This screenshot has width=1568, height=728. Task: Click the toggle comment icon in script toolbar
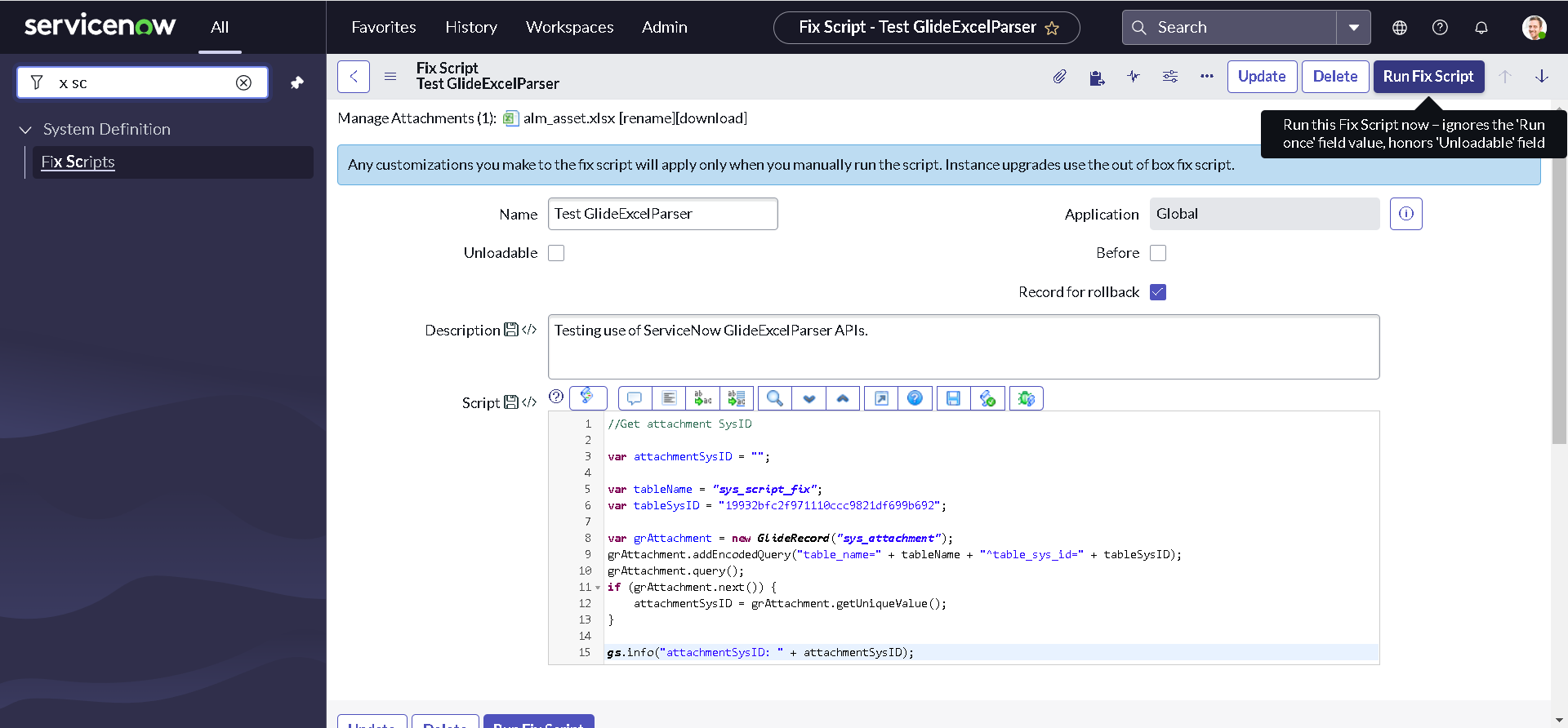point(635,398)
